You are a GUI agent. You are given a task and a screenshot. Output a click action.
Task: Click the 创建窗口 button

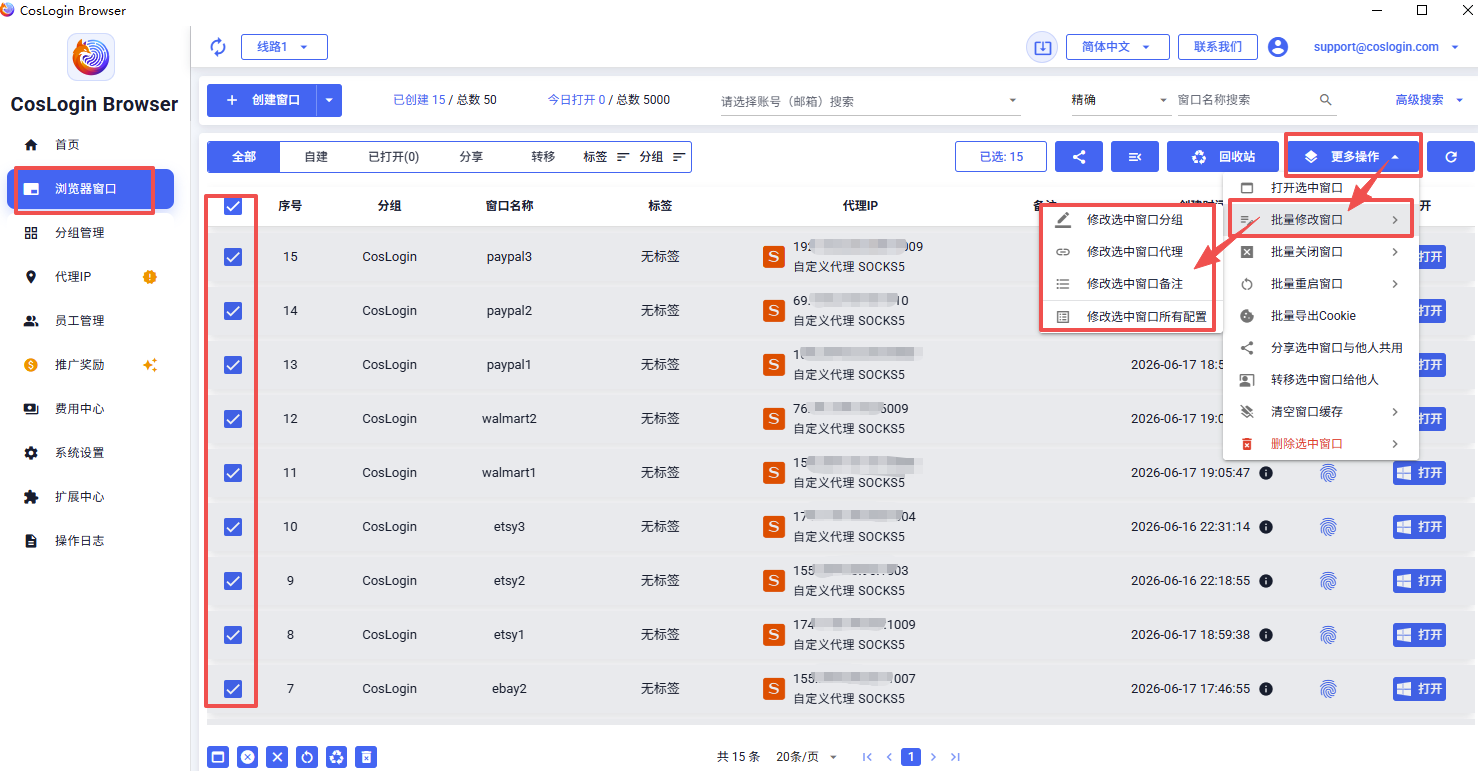tap(263, 100)
